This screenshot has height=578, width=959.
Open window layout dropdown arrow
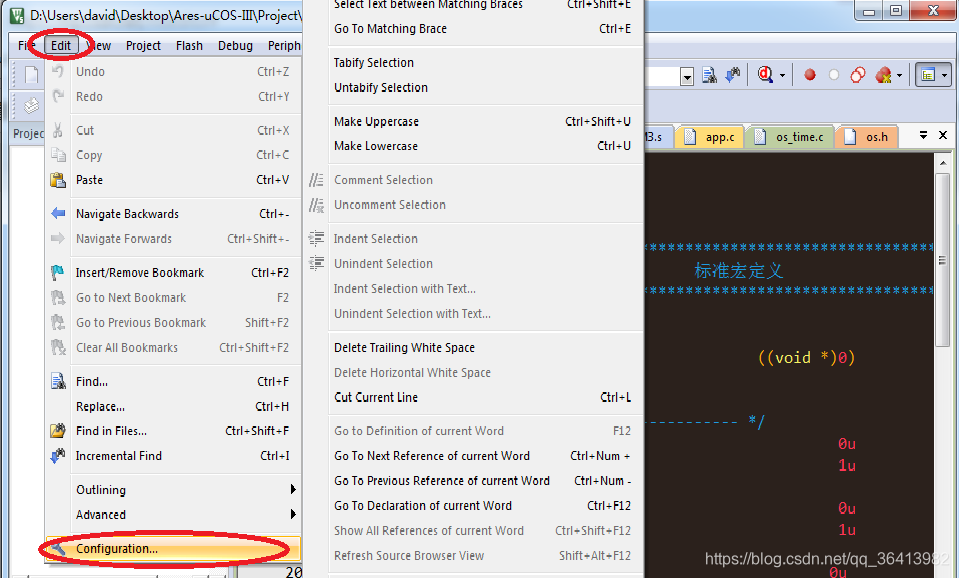click(944, 76)
